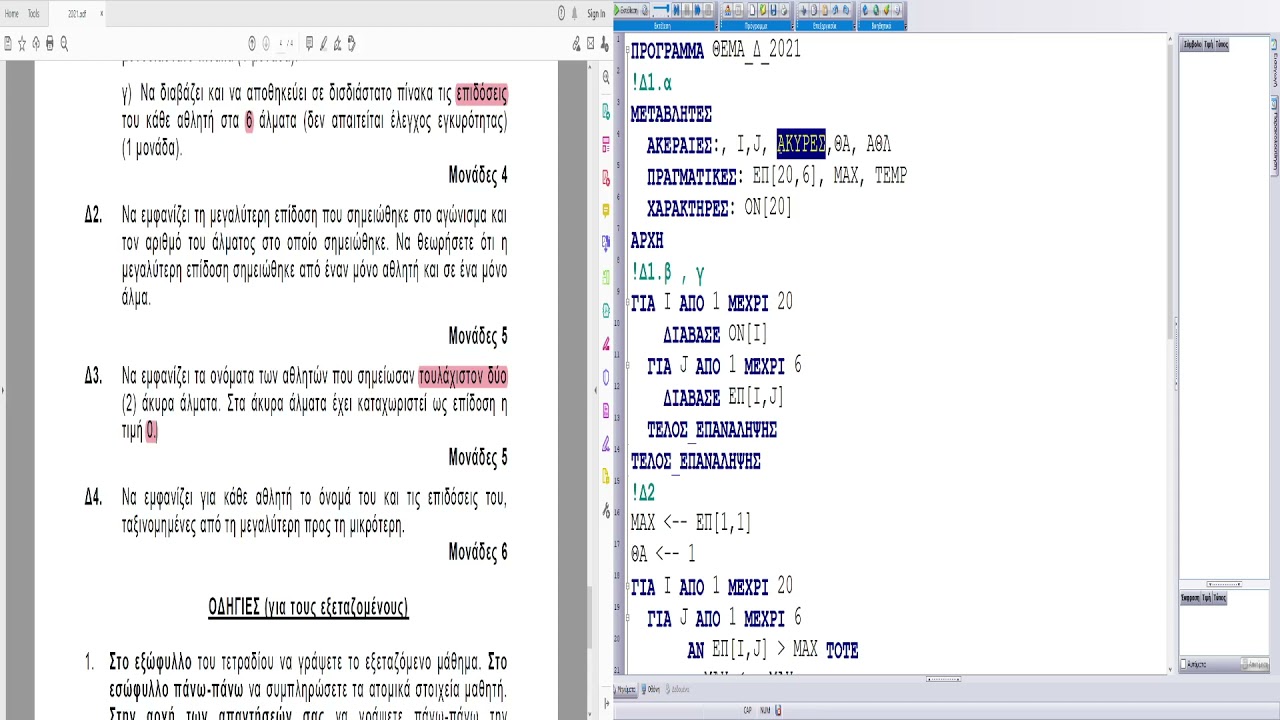Click the PDF print icon
The height and width of the screenshot is (720, 1280).
point(49,43)
